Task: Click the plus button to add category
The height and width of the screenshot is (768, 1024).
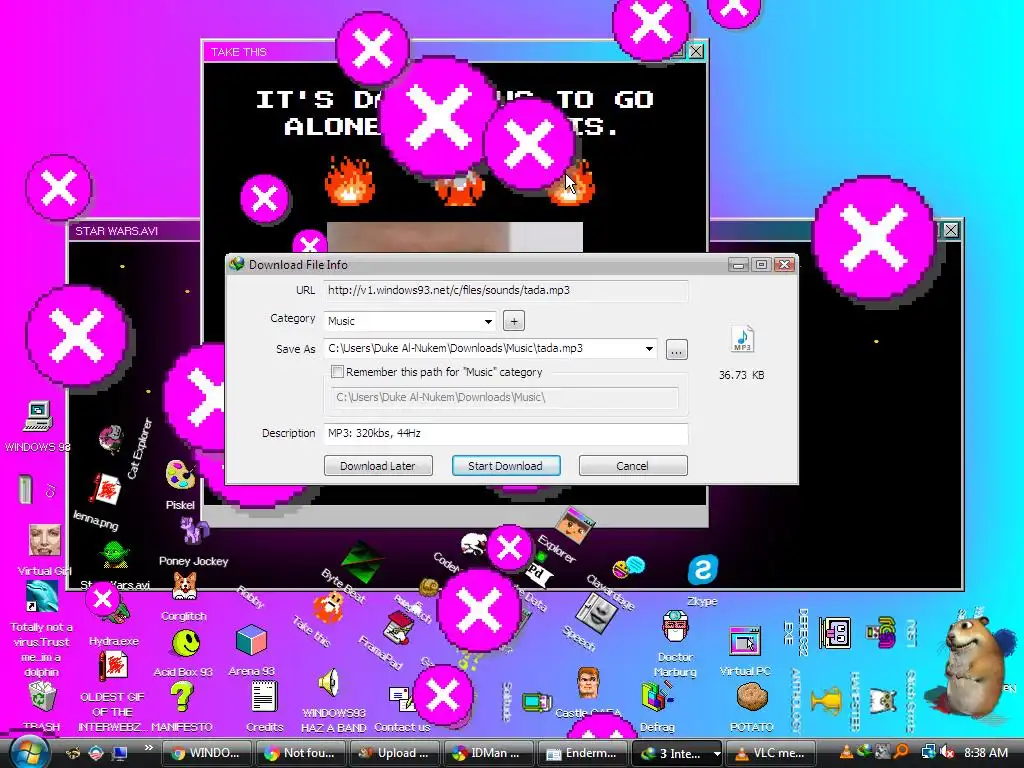Action: coord(514,321)
